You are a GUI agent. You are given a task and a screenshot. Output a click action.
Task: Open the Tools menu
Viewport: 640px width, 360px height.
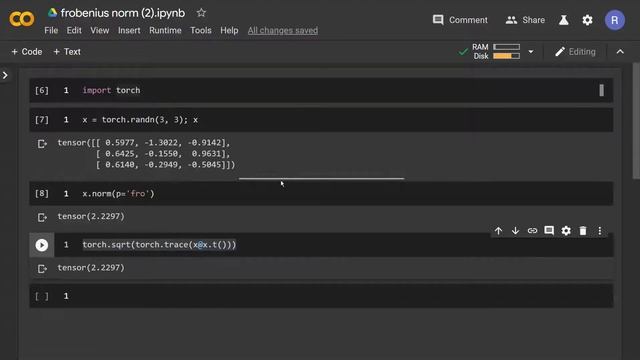pos(201,31)
